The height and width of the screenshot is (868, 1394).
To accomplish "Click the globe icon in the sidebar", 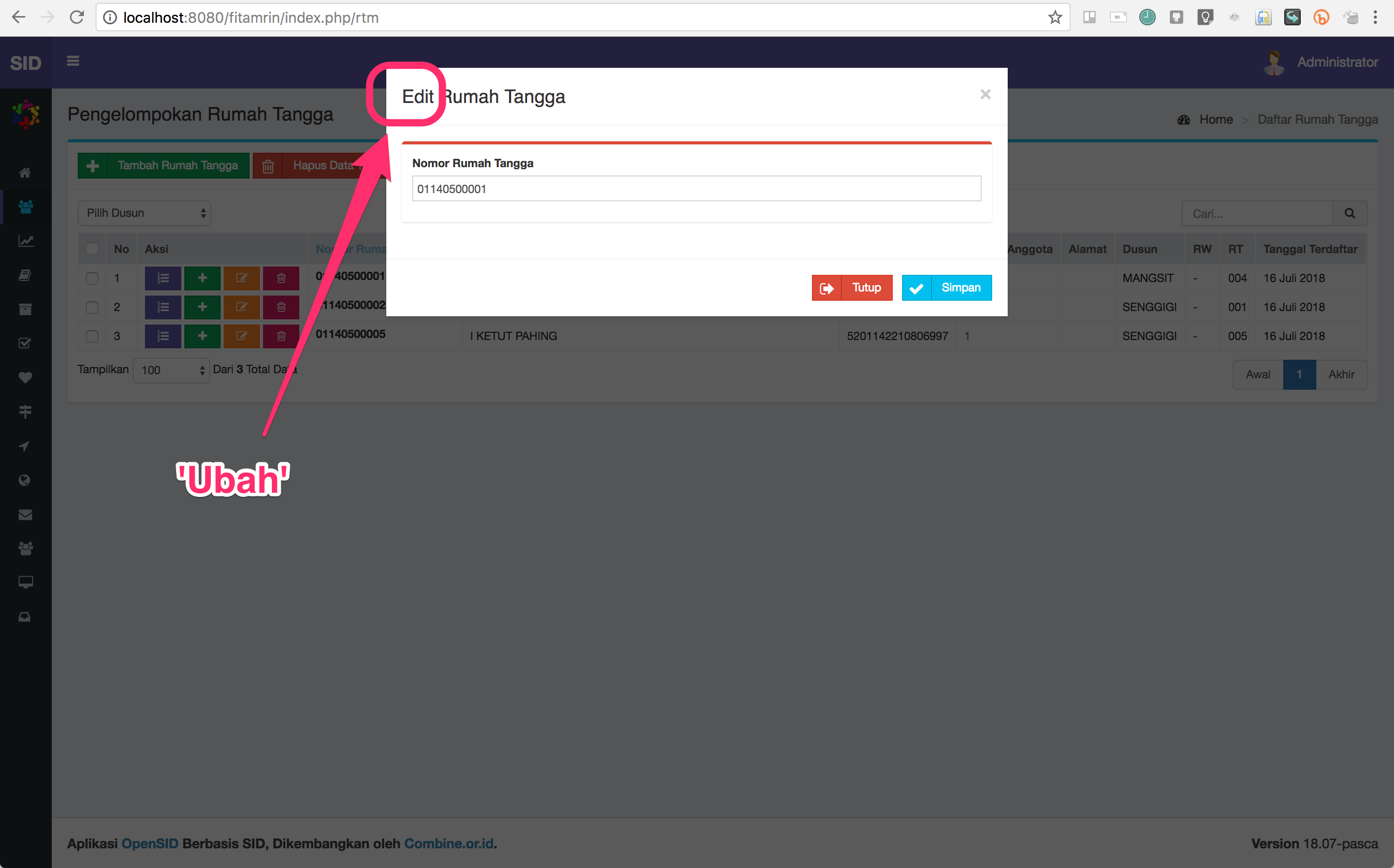I will click(25, 480).
